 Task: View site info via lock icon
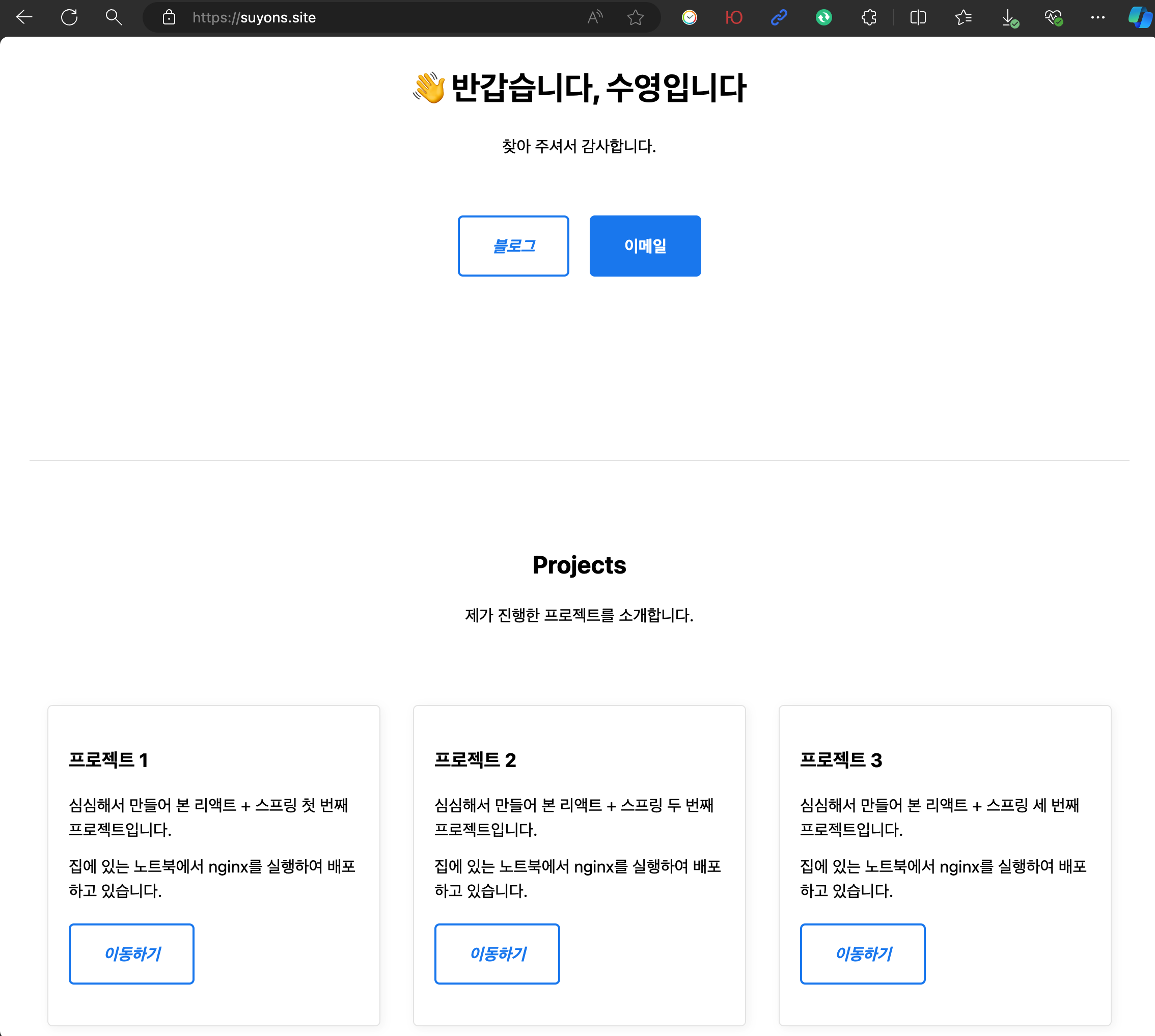point(169,17)
